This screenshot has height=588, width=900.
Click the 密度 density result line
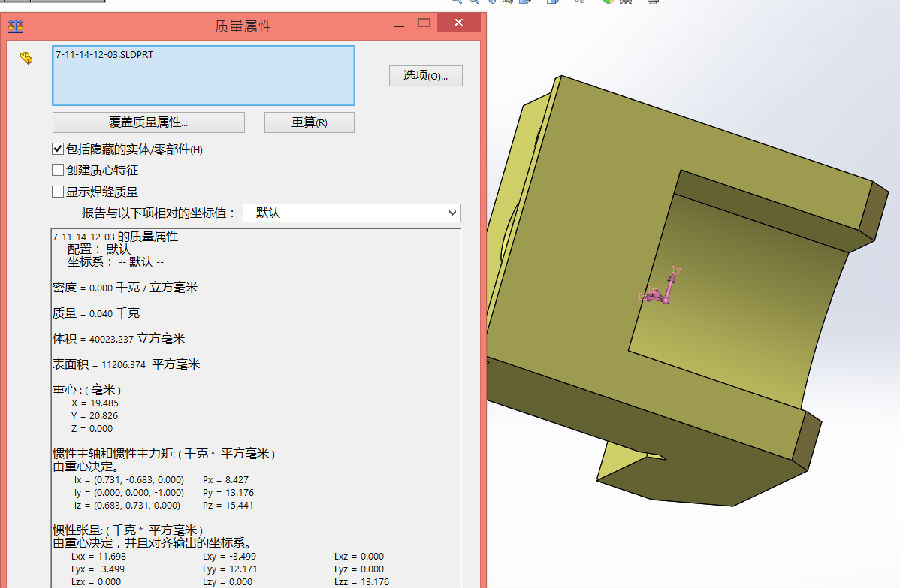tap(124, 287)
